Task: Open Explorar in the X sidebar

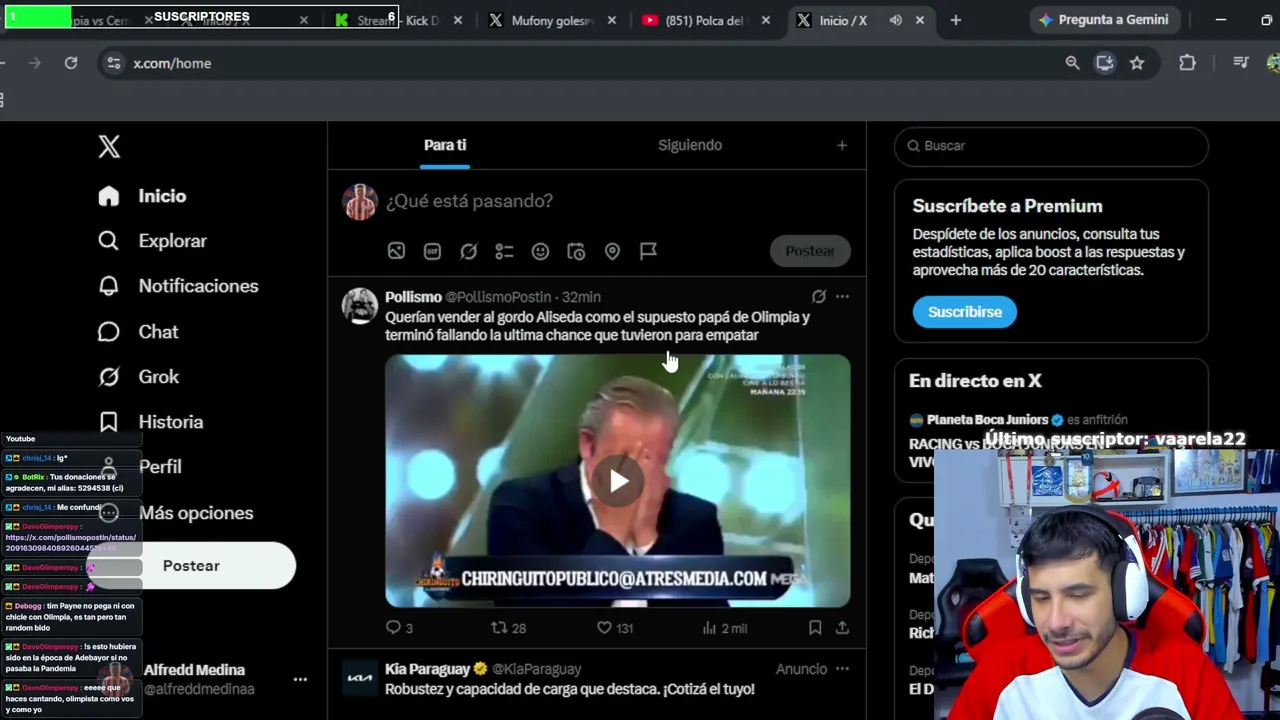Action: [x=152, y=241]
